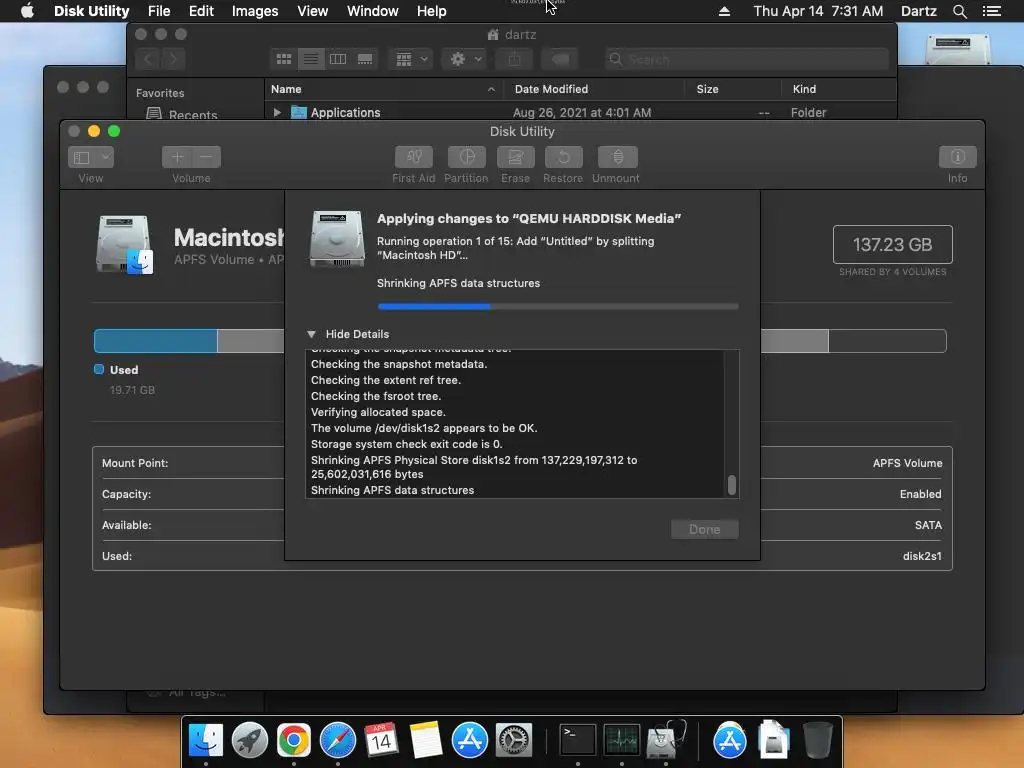Click the operation progress bar
Screen dimensions: 1024x768
[558, 306]
